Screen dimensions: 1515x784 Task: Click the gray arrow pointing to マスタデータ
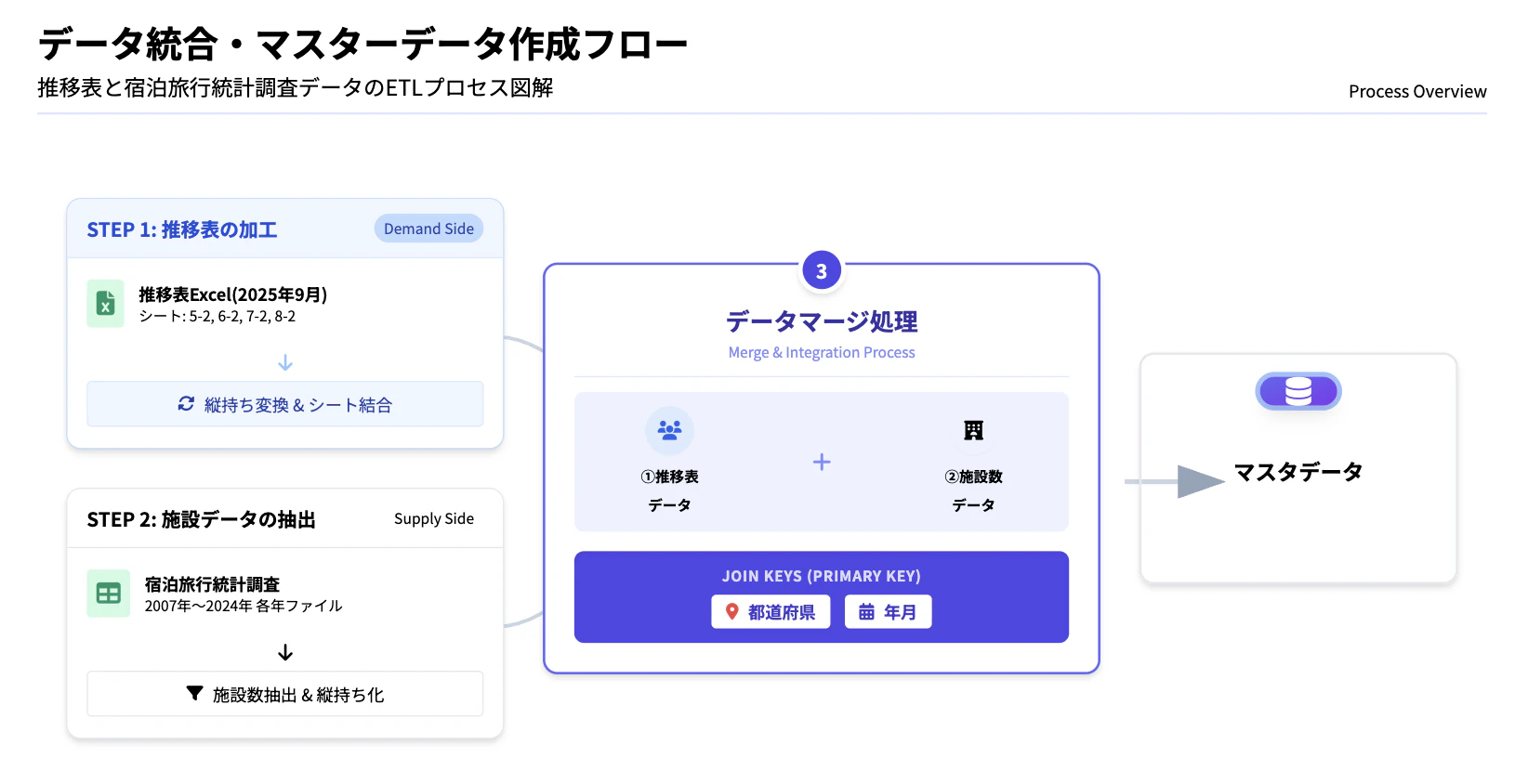(x=1175, y=481)
